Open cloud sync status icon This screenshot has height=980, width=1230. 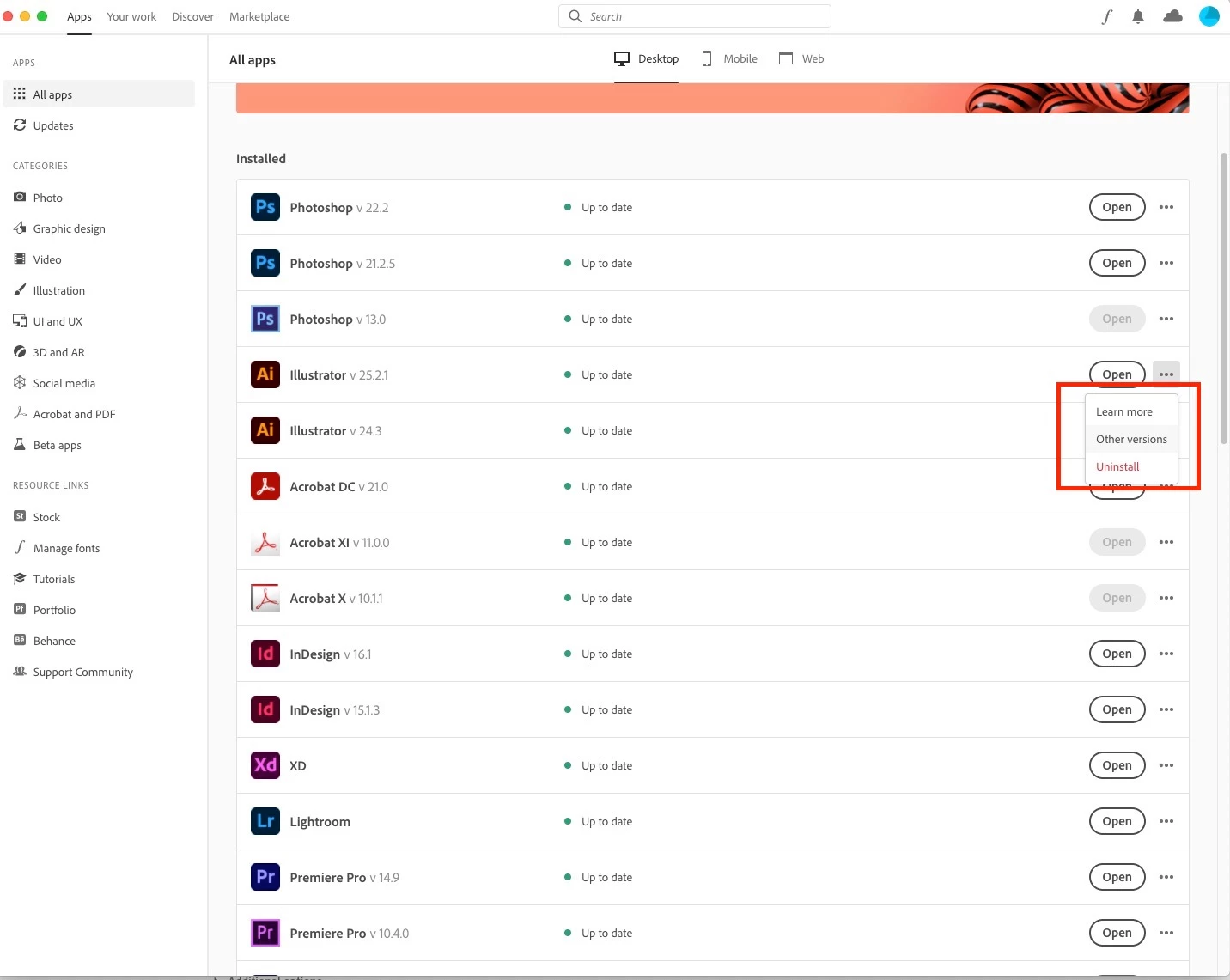coord(1172,16)
